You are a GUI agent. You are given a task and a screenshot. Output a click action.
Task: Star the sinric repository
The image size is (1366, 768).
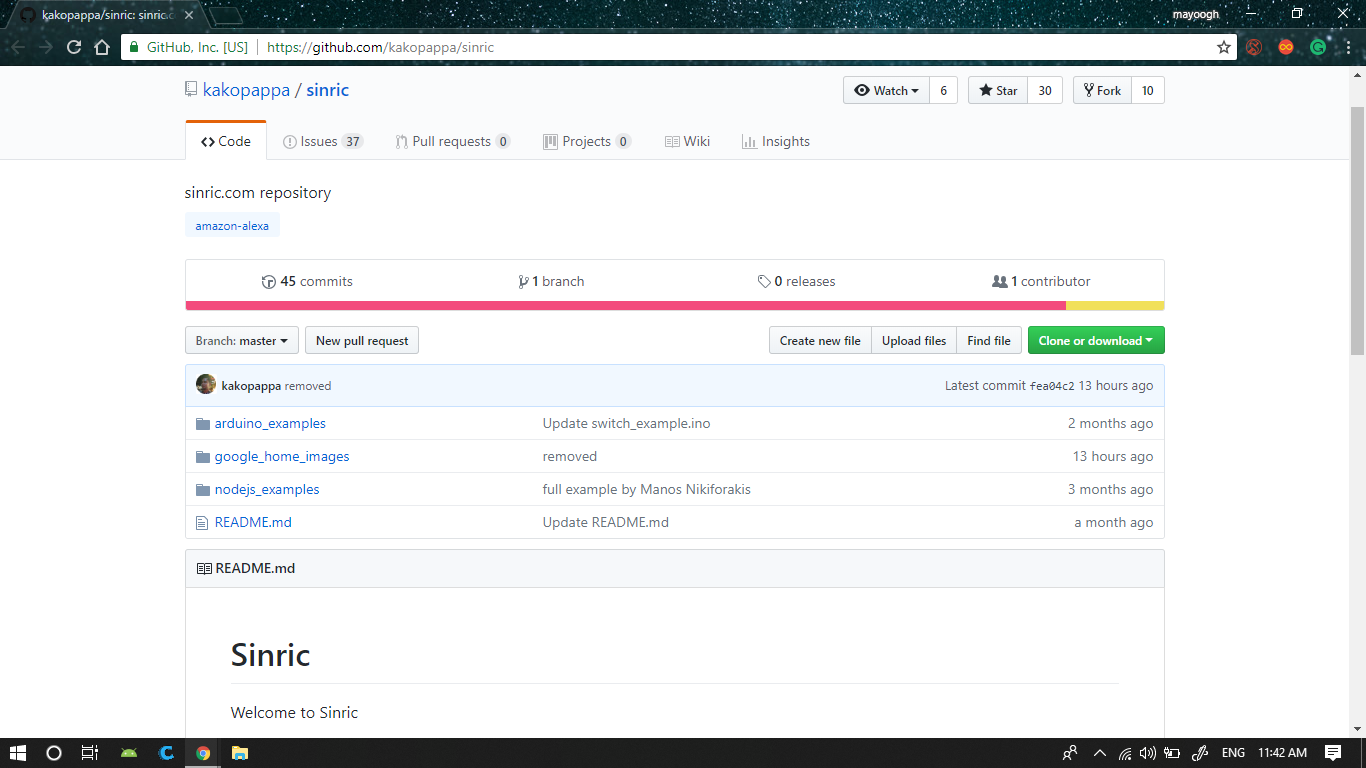pyautogui.click(x=998, y=91)
